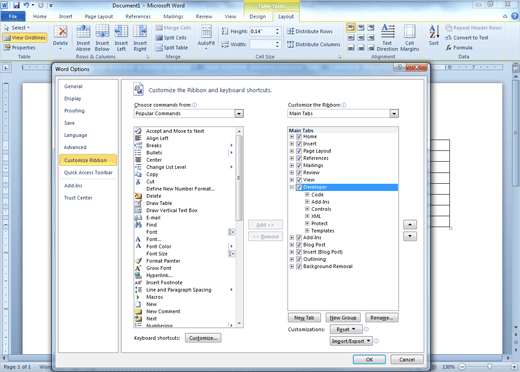Screen dimensions: 520x372
Task: Click Text Direction icon
Action: [387, 37]
